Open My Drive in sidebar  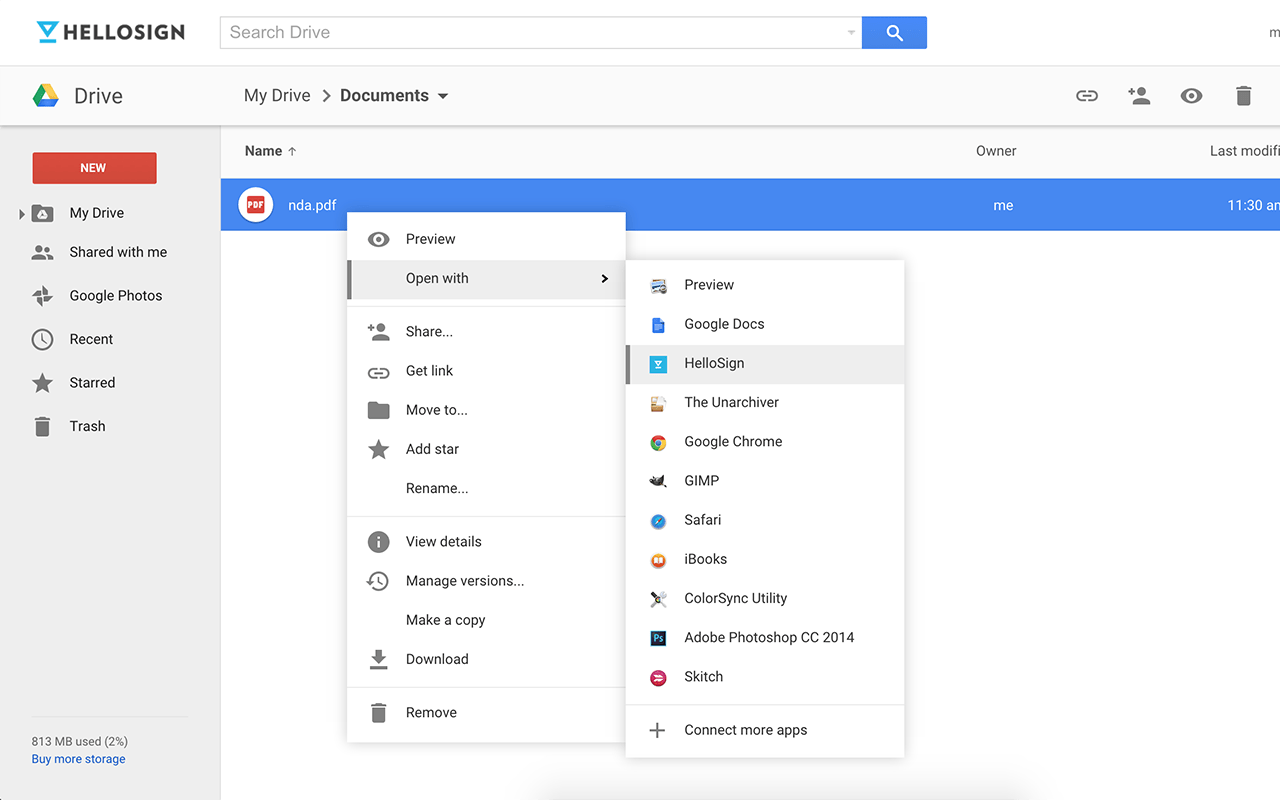click(x=97, y=213)
